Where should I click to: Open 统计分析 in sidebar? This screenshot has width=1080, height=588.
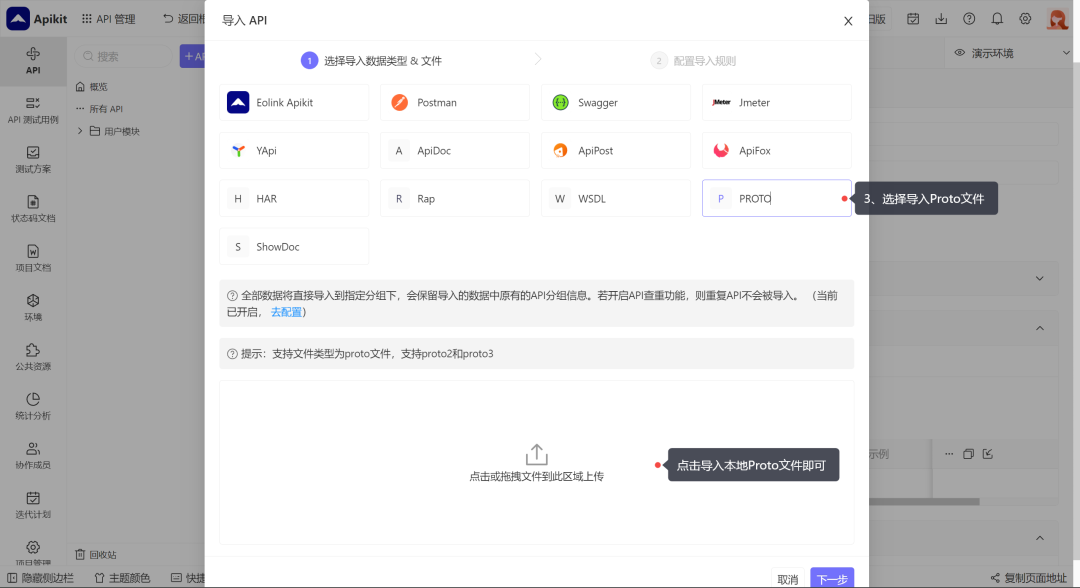[x=33, y=407]
